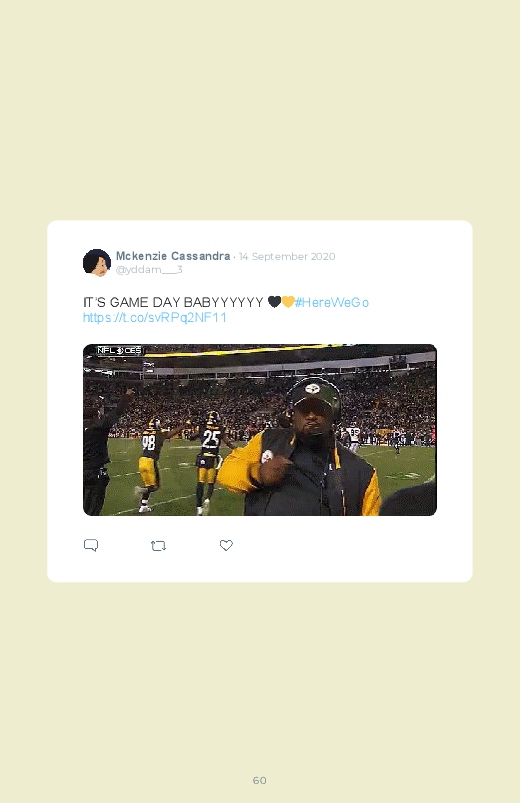The image size is (520, 803).
Task: Click the @yddam___3 handle
Action: pyautogui.click(x=149, y=269)
